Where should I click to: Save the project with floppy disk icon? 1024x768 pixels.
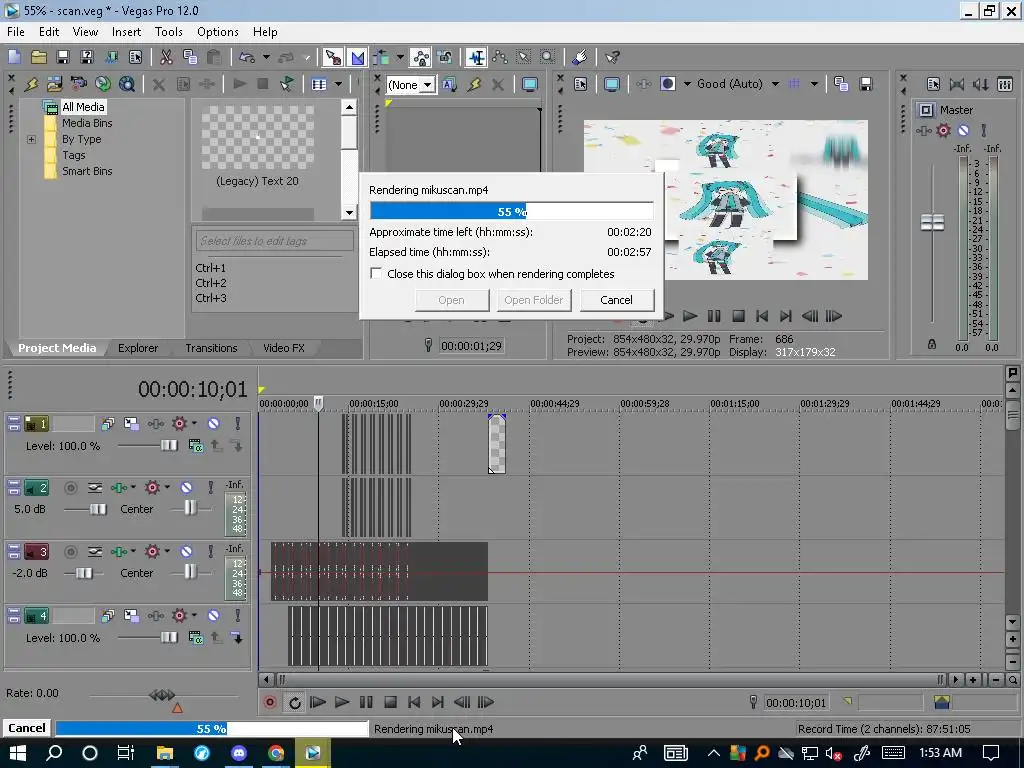tap(63, 57)
